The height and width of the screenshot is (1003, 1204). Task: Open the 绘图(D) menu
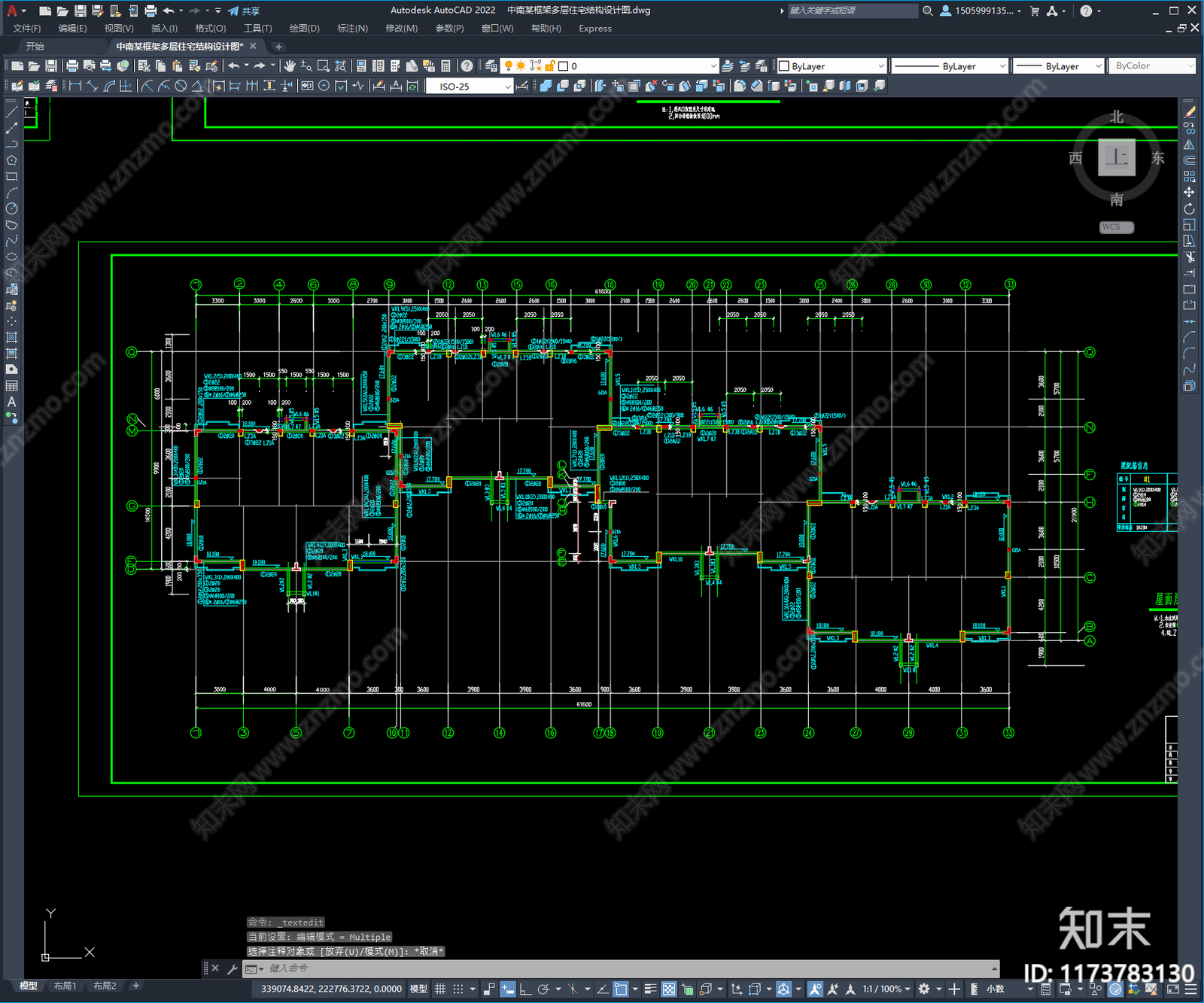(x=304, y=29)
